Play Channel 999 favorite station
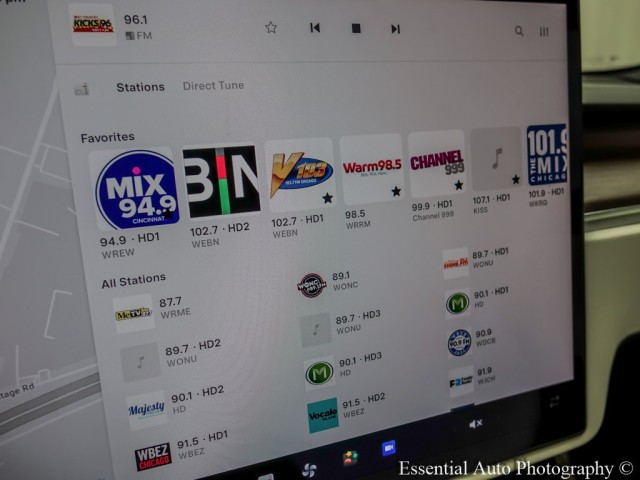This screenshot has width=640, height=480. click(437, 164)
